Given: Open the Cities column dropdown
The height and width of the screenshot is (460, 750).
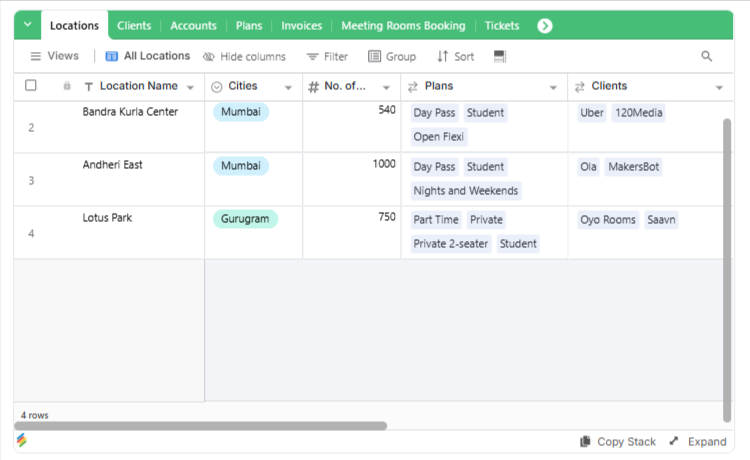Looking at the screenshot, I should click(288, 88).
